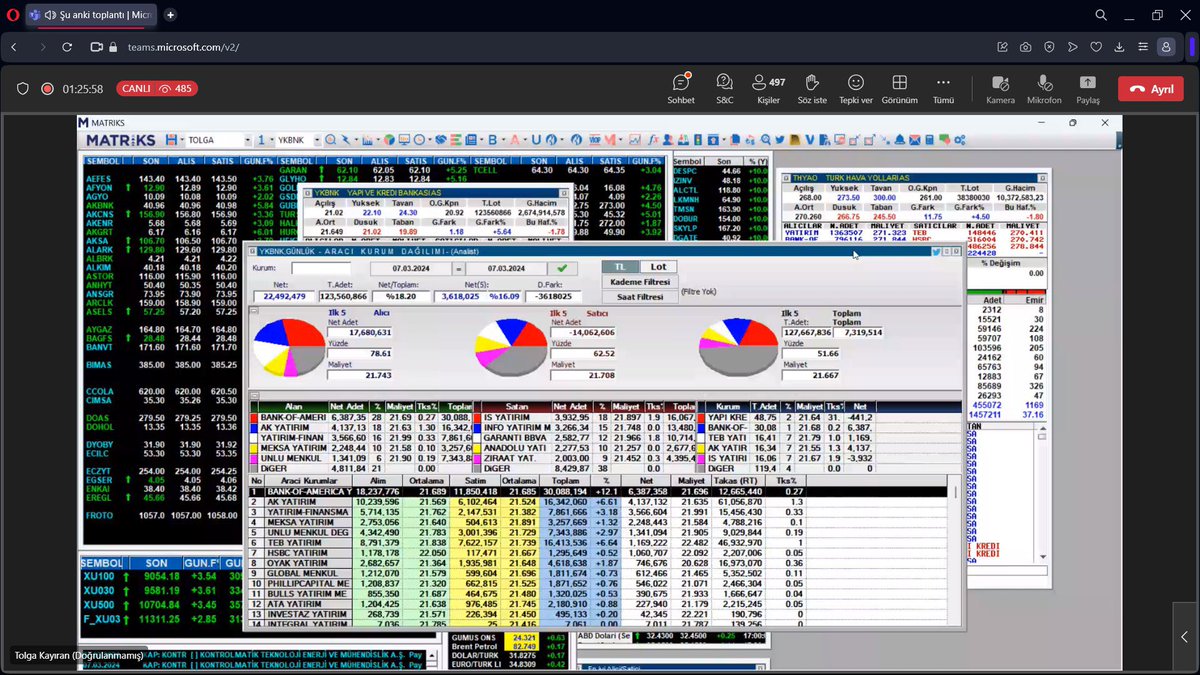Click the blue B icon in Matriks toolbar
1200x675 pixels.
(492, 140)
